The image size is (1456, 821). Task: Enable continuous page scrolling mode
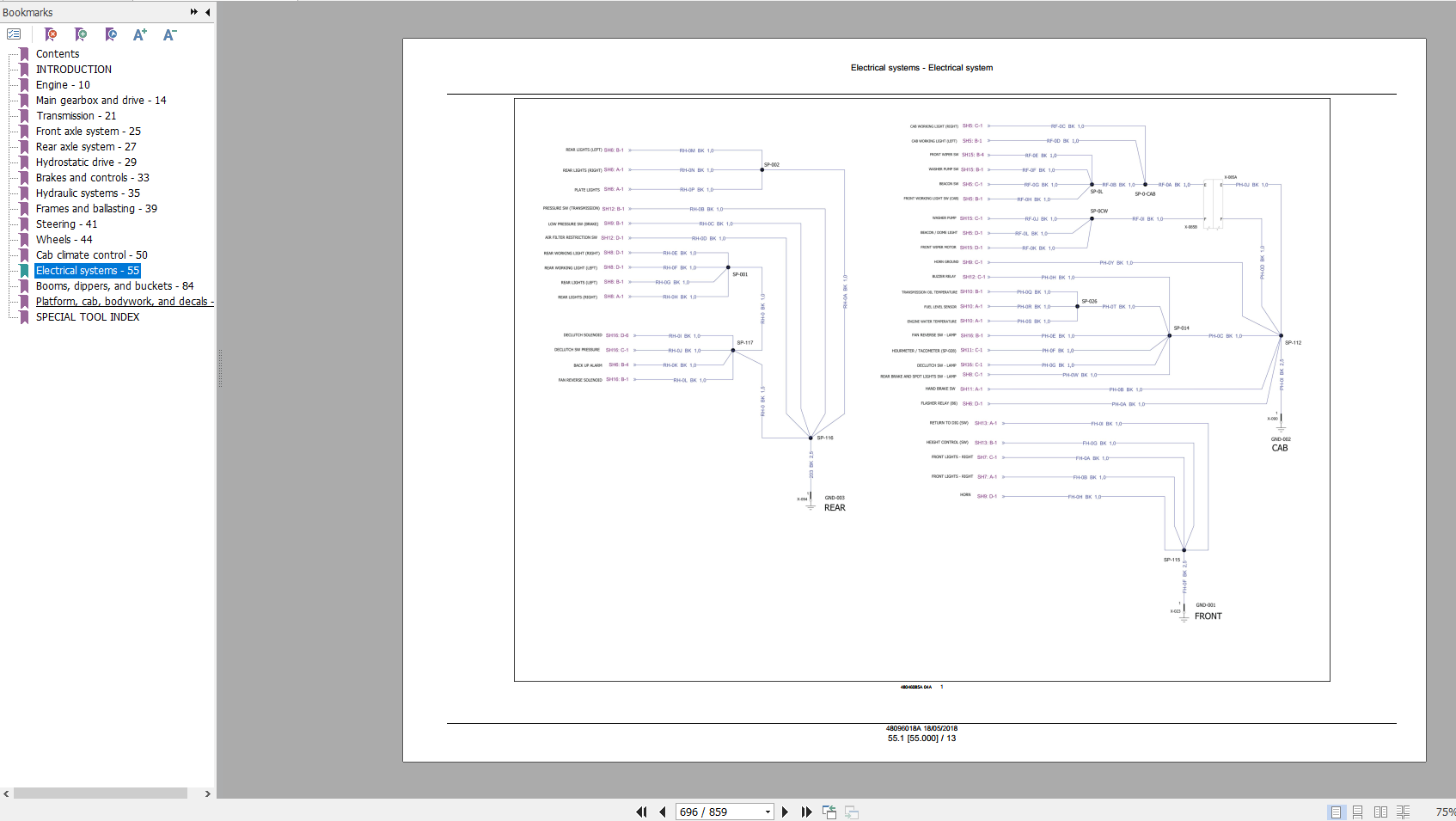click(1358, 812)
